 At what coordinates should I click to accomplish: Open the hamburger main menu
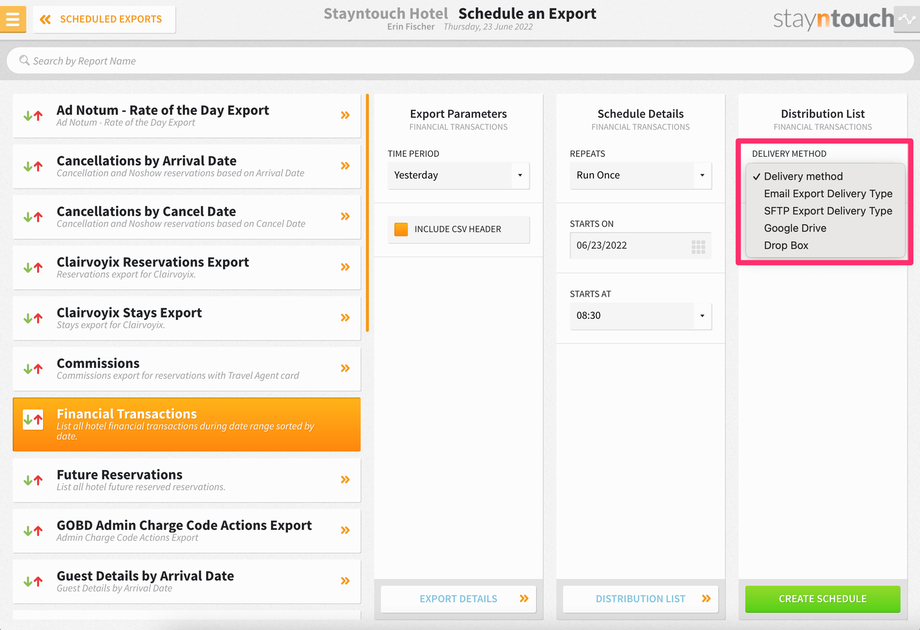[12, 19]
